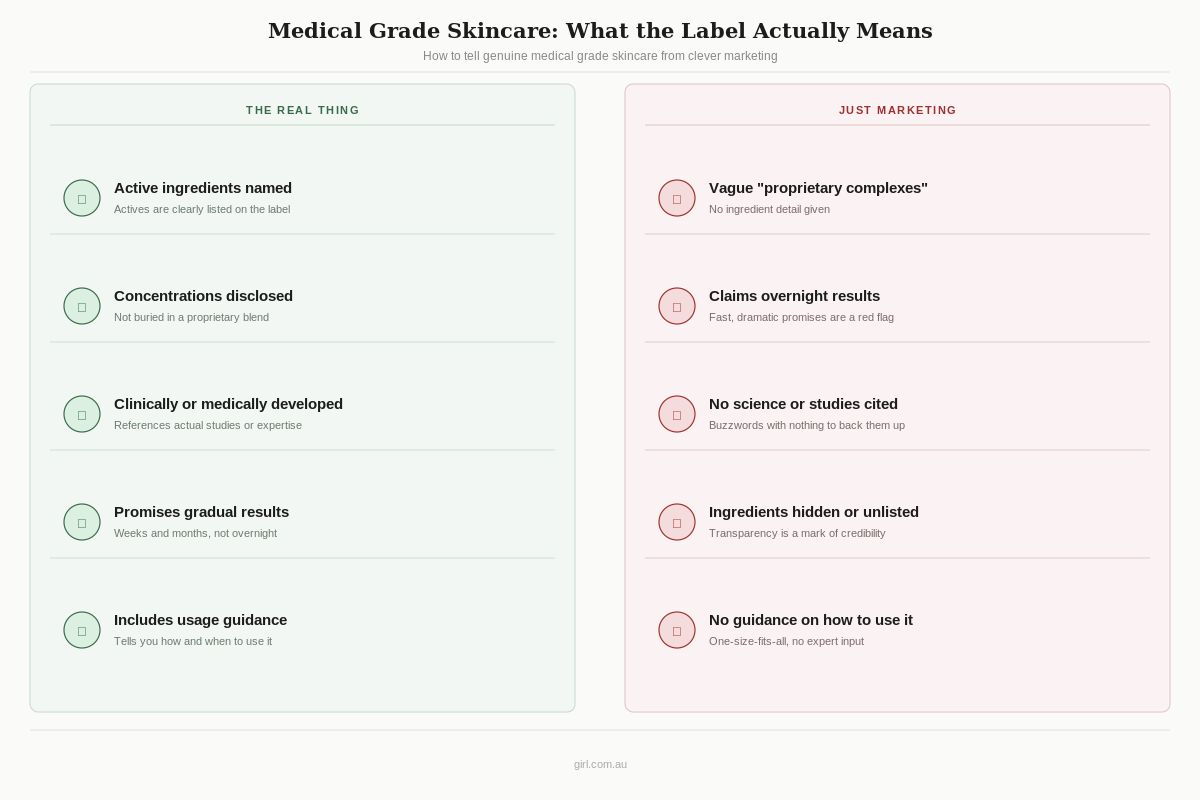This screenshot has height=800, width=1200.
Task: Visit the girl.com.au footer link
Action: pos(600,764)
